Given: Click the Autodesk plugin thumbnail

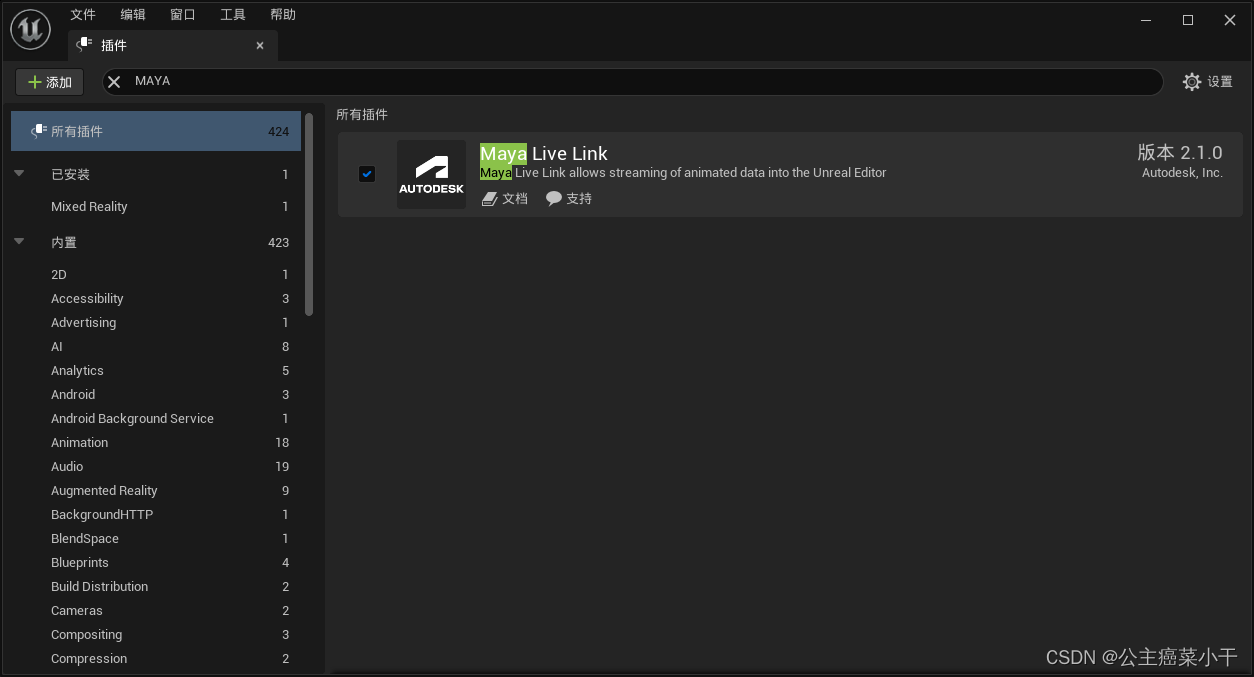Looking at the screenshot, I should pyautogui.click(x=431, y=174).
